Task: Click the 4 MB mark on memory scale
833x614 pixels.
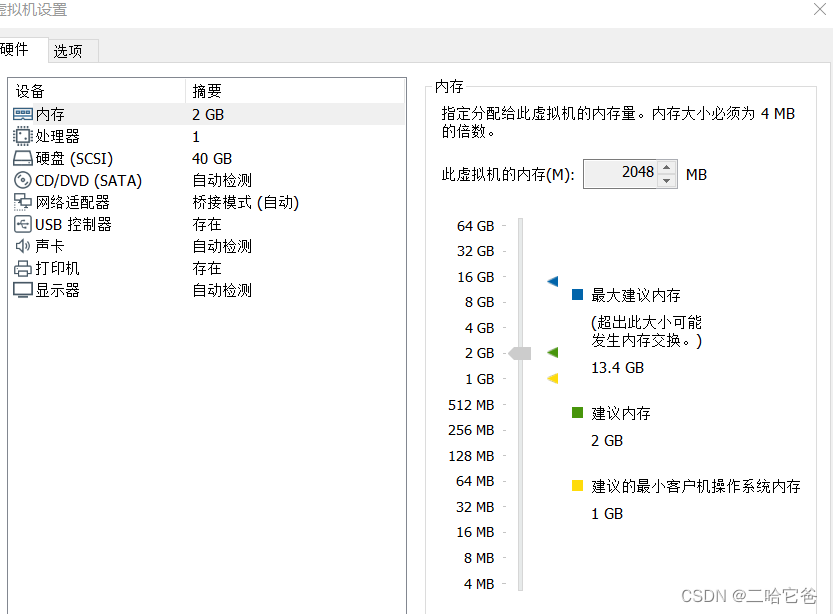Action: 479,584
